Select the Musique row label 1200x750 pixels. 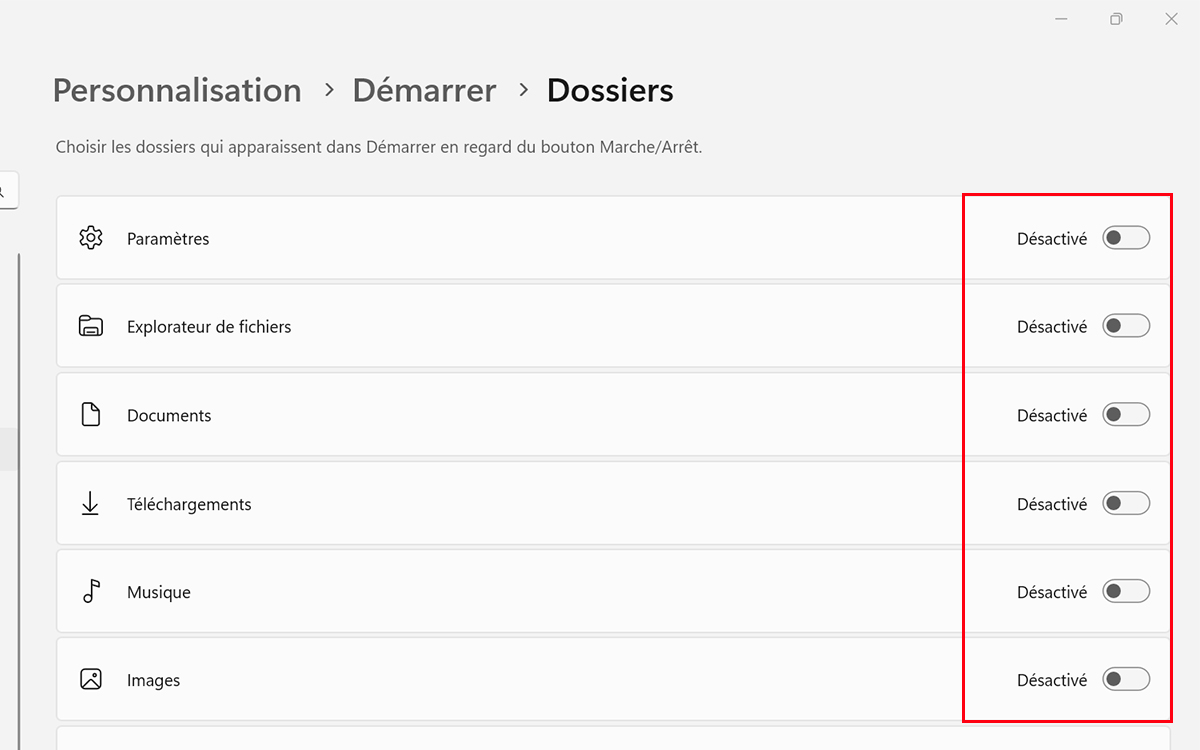click(159, 592)
